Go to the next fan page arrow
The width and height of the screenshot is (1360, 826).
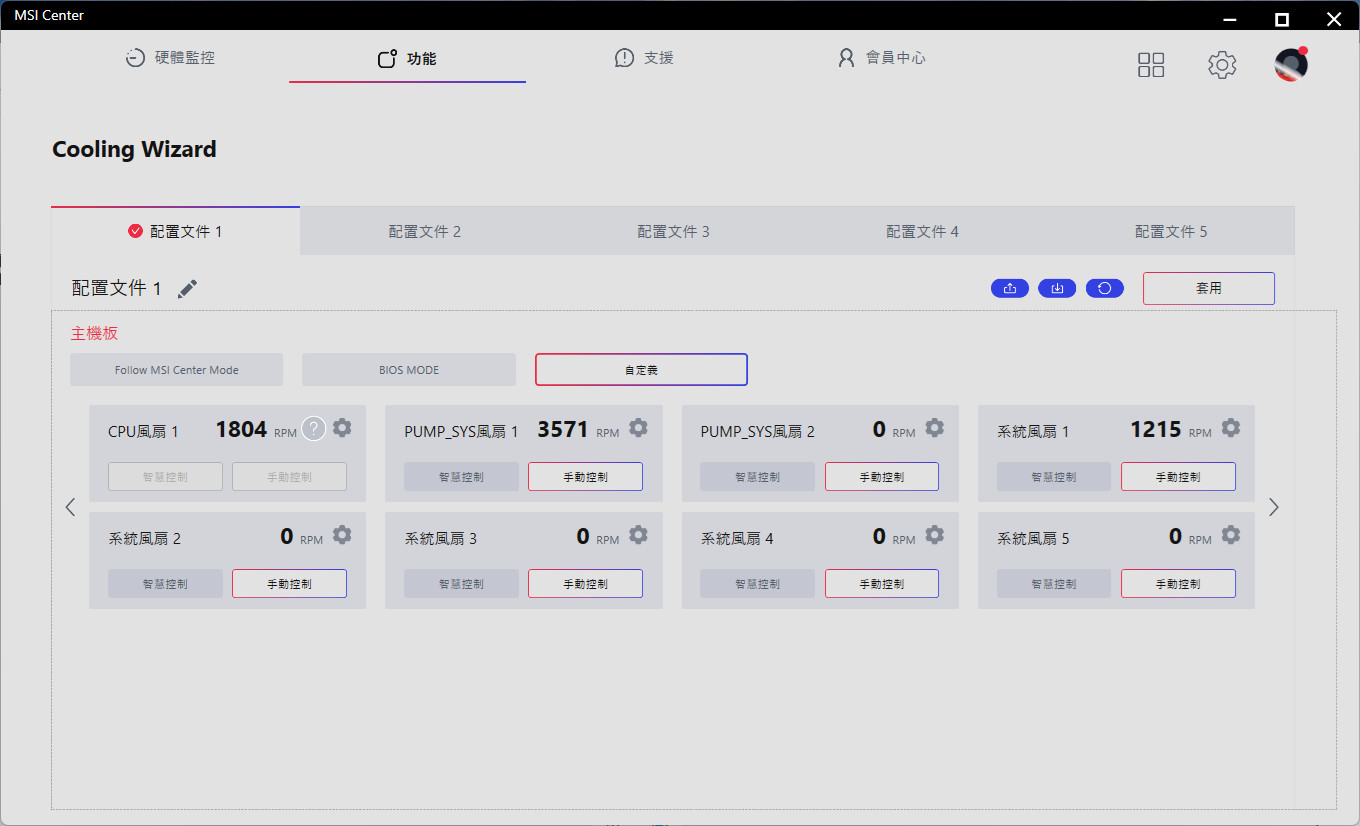click(x=1273, y=507)
